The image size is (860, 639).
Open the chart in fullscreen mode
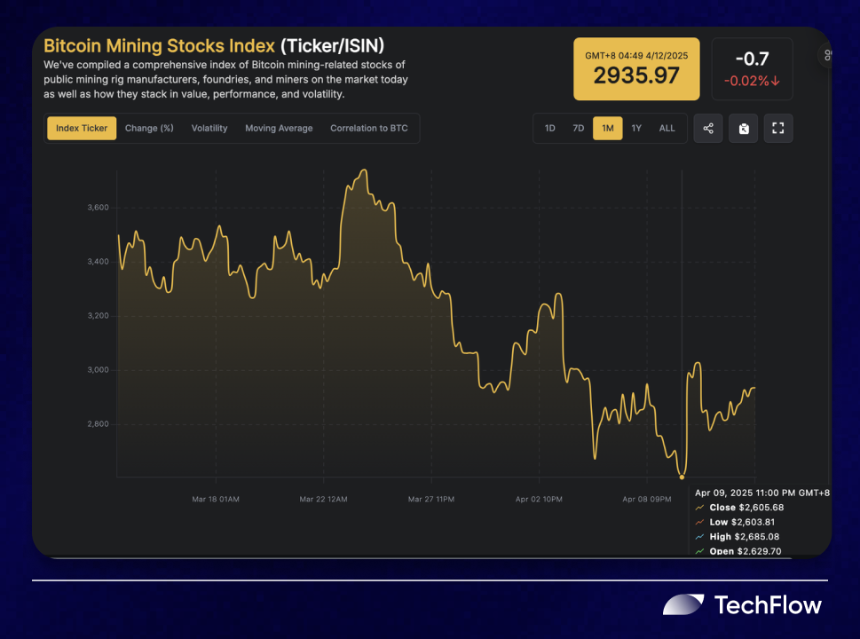pyautogui.click(x=778, y=128)
